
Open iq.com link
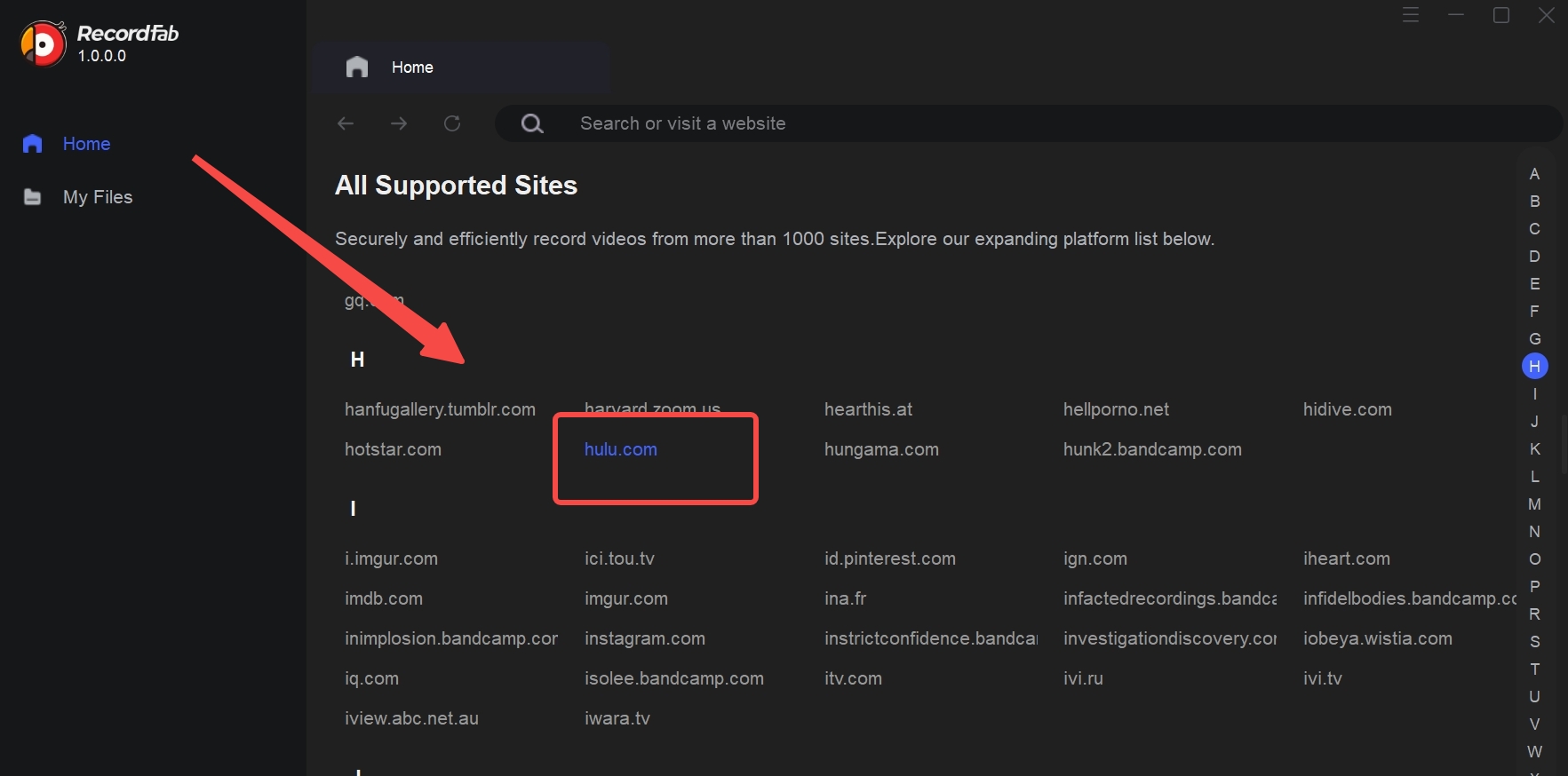coord(371,678)
